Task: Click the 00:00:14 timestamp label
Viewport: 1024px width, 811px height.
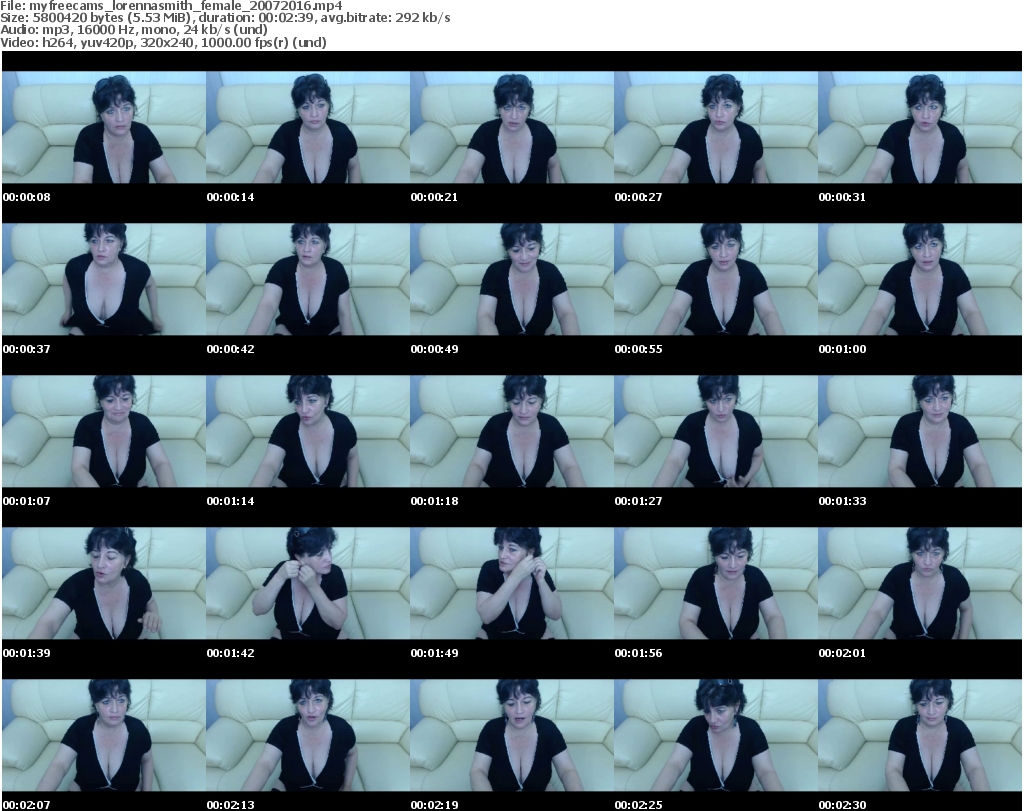Action: (x=231, y=197)
